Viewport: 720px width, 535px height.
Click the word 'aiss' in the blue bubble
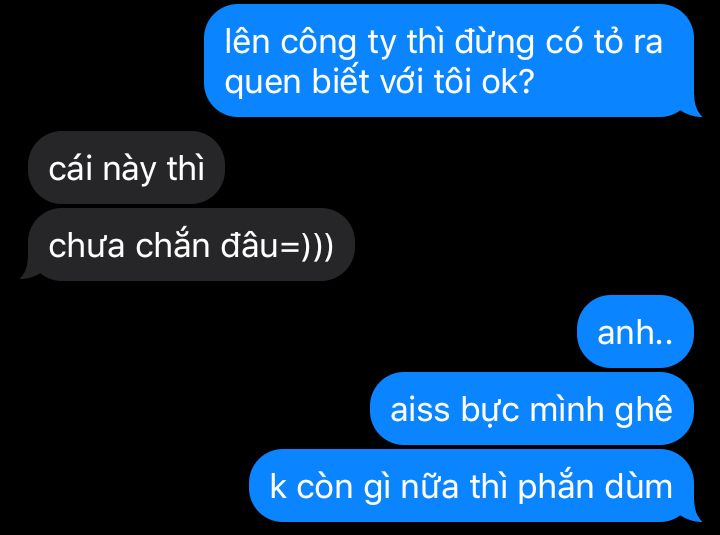coord(419,410)
